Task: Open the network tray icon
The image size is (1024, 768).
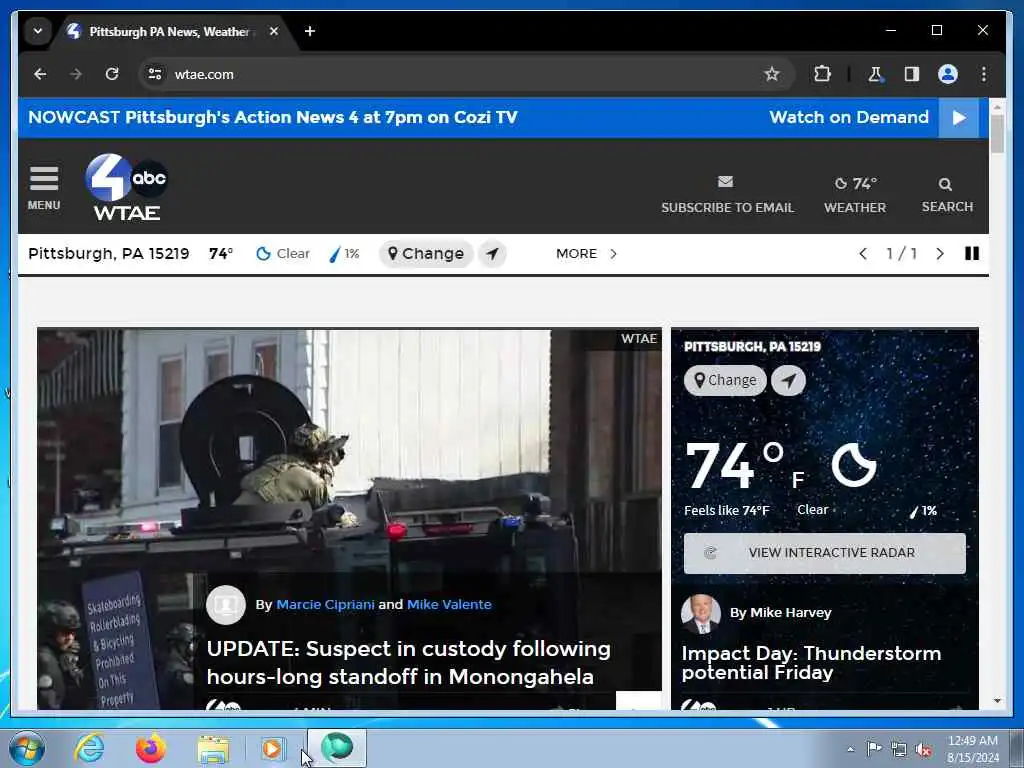Action: tap(899, 750)
